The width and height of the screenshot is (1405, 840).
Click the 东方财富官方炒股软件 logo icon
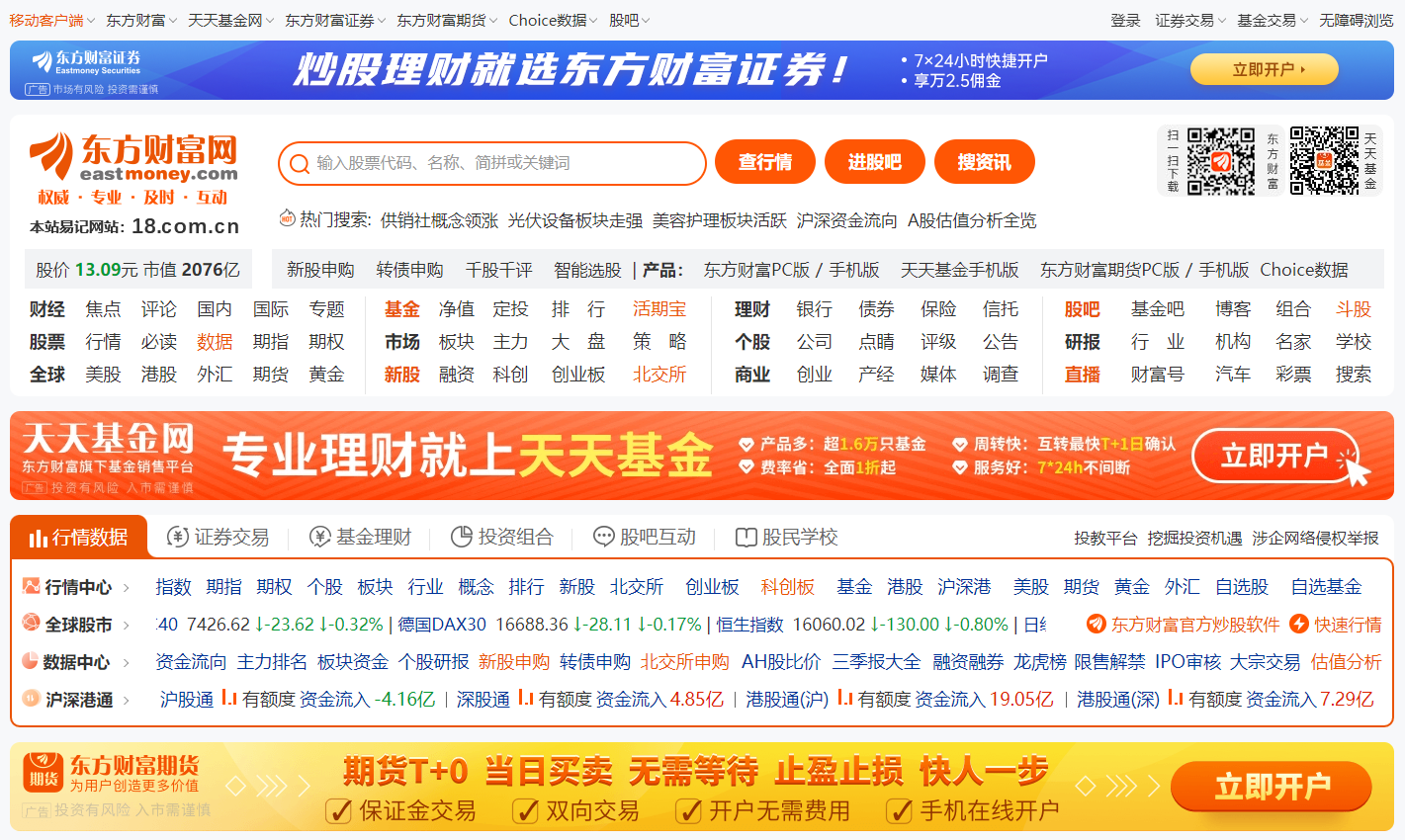pos(1096,625)
